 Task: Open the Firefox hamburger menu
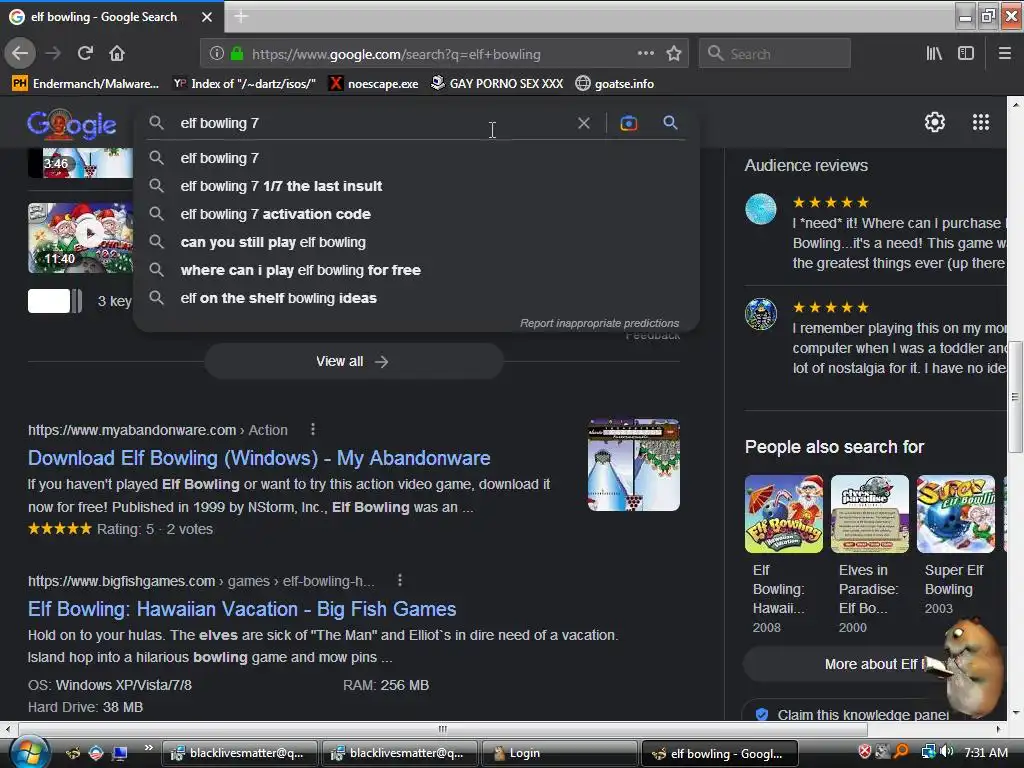tap(1004, 54)
